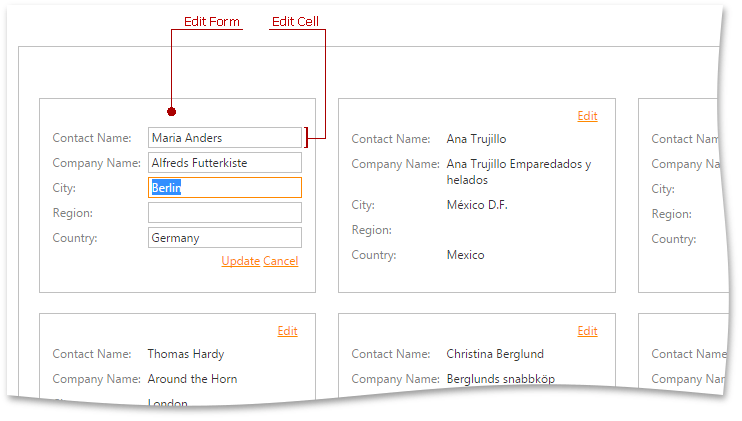Viewport: 742px width, 421px height.
Task: Click City label in Maria Anders form
Action: coord(64,188)
